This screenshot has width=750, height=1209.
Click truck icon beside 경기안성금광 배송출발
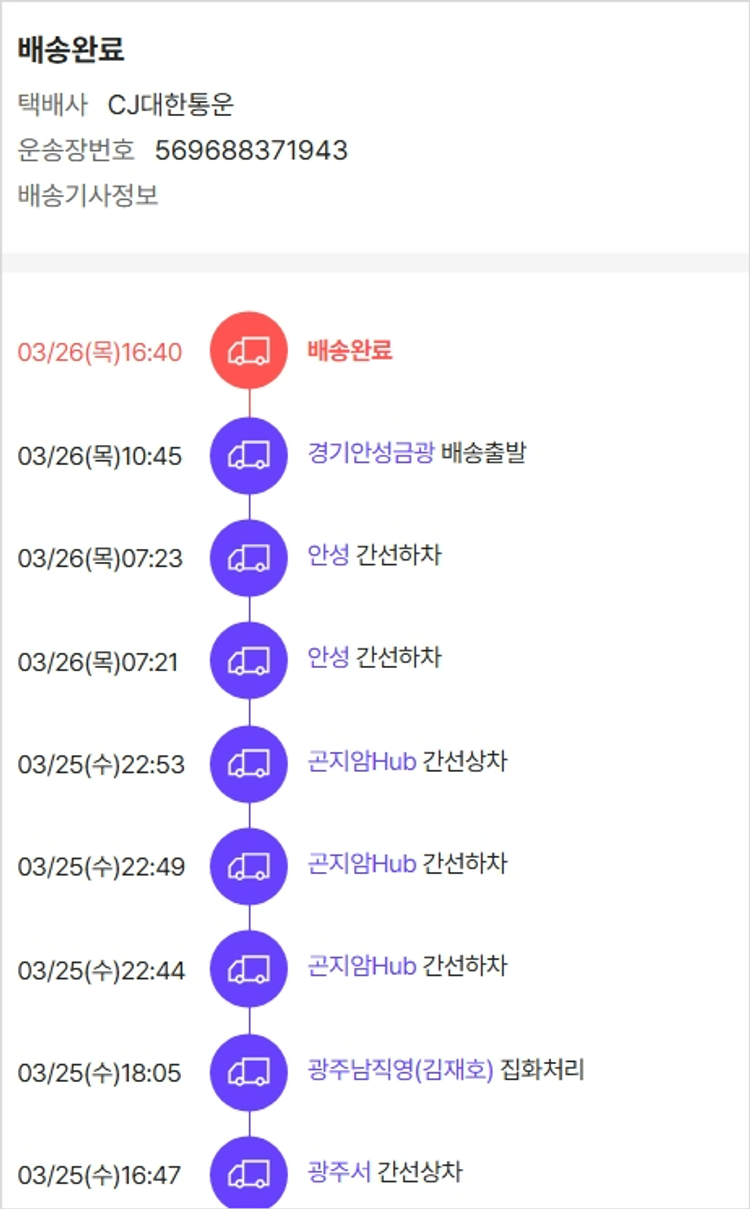coord(249,455)
